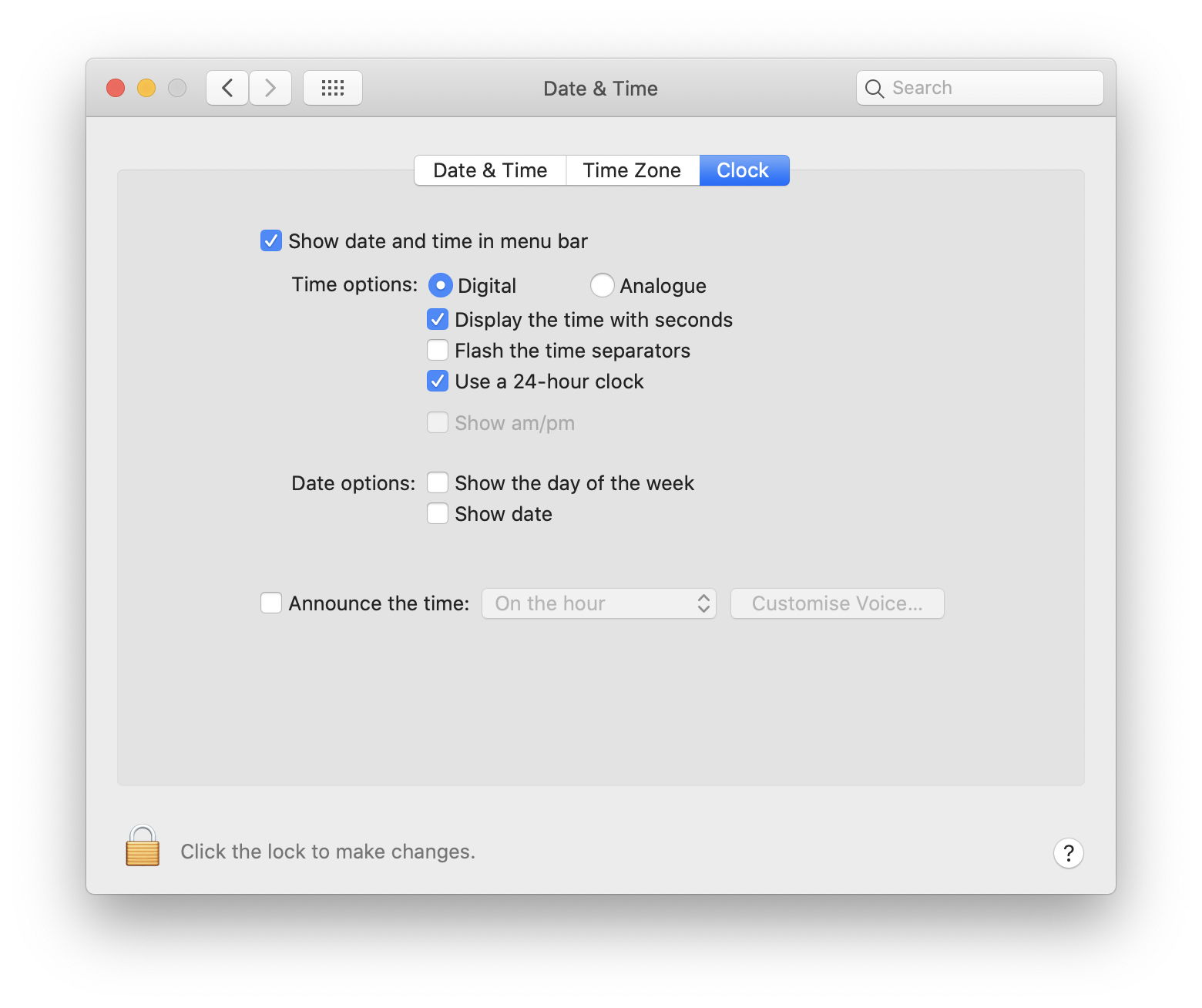The image size is (1202, 1008).
Task: Check the Show date option
Action: [438, 513]
